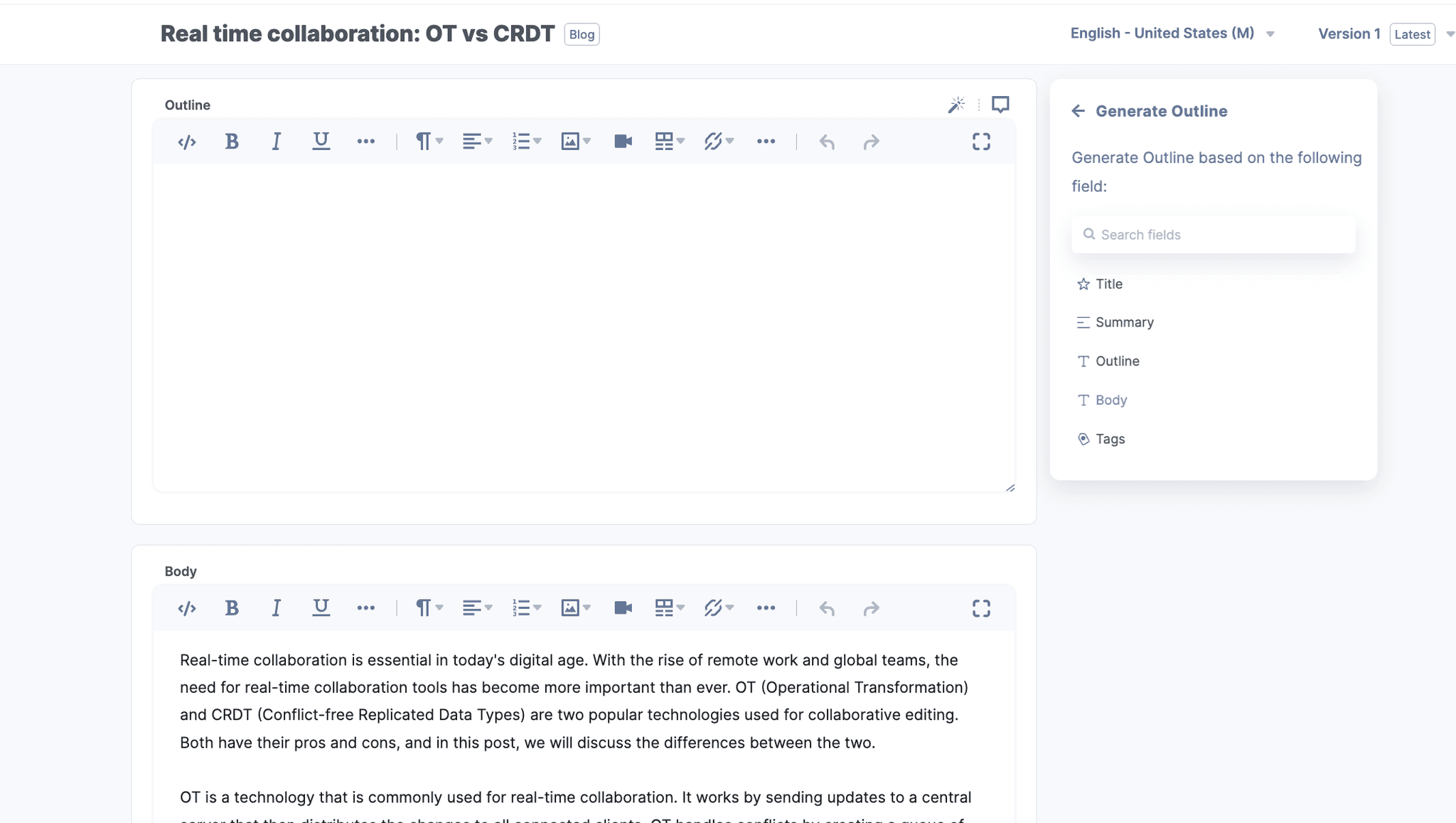The image size is (1456, 823).
Task: Click the magic wand AI icon on Outline field
Action: point(956,105)
